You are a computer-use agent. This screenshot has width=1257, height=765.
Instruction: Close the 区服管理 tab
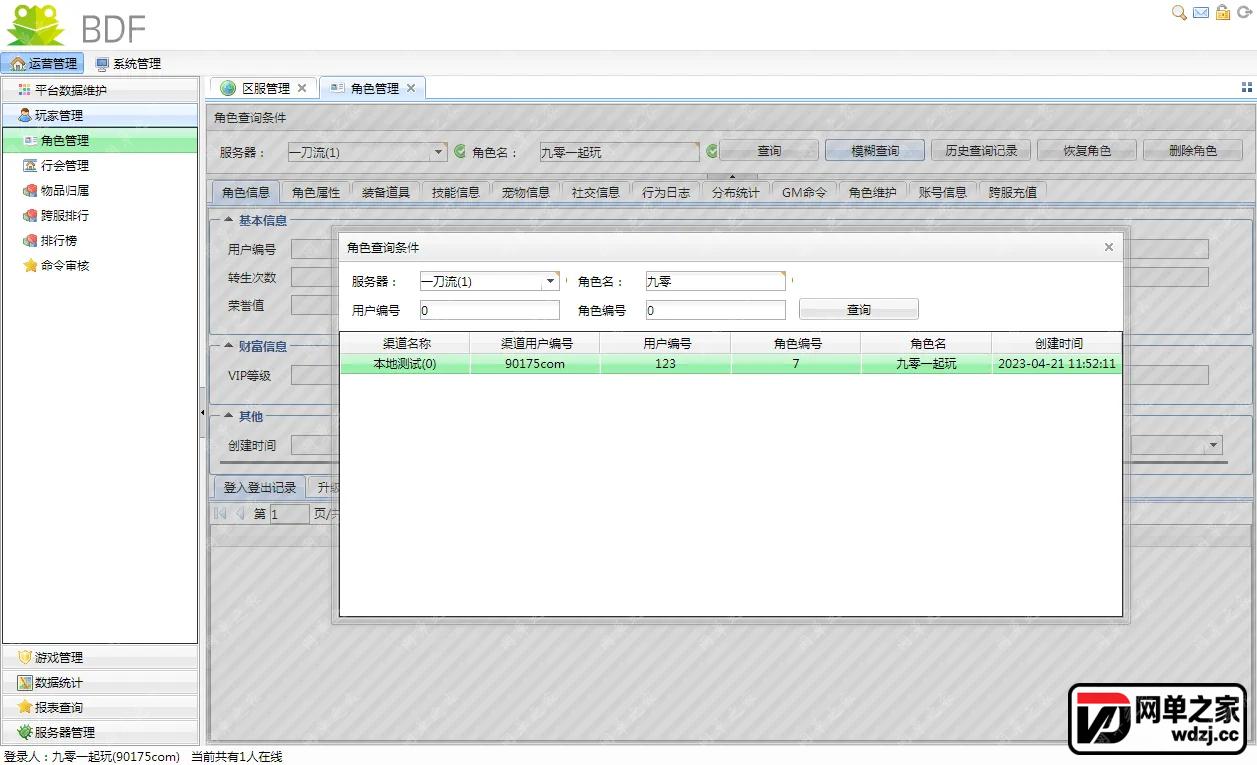(302, 88)
